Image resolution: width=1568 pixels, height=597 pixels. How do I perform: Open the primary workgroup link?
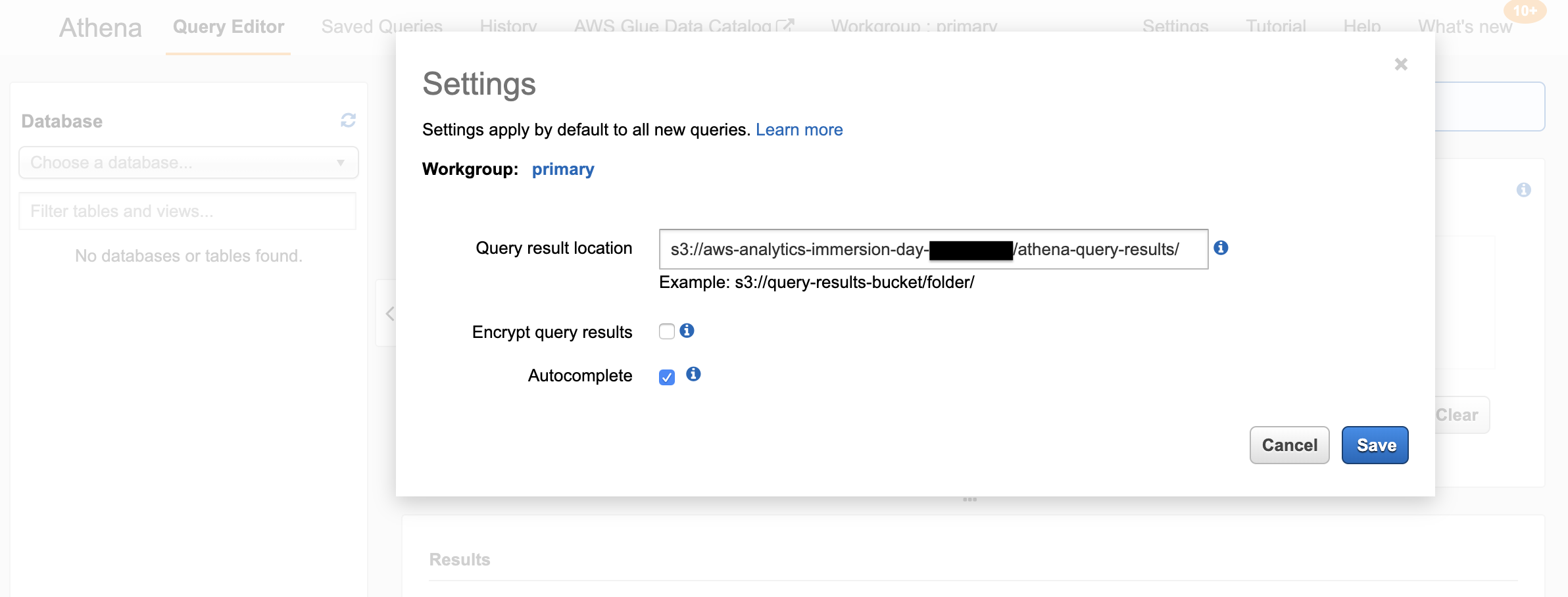[563, 170]
